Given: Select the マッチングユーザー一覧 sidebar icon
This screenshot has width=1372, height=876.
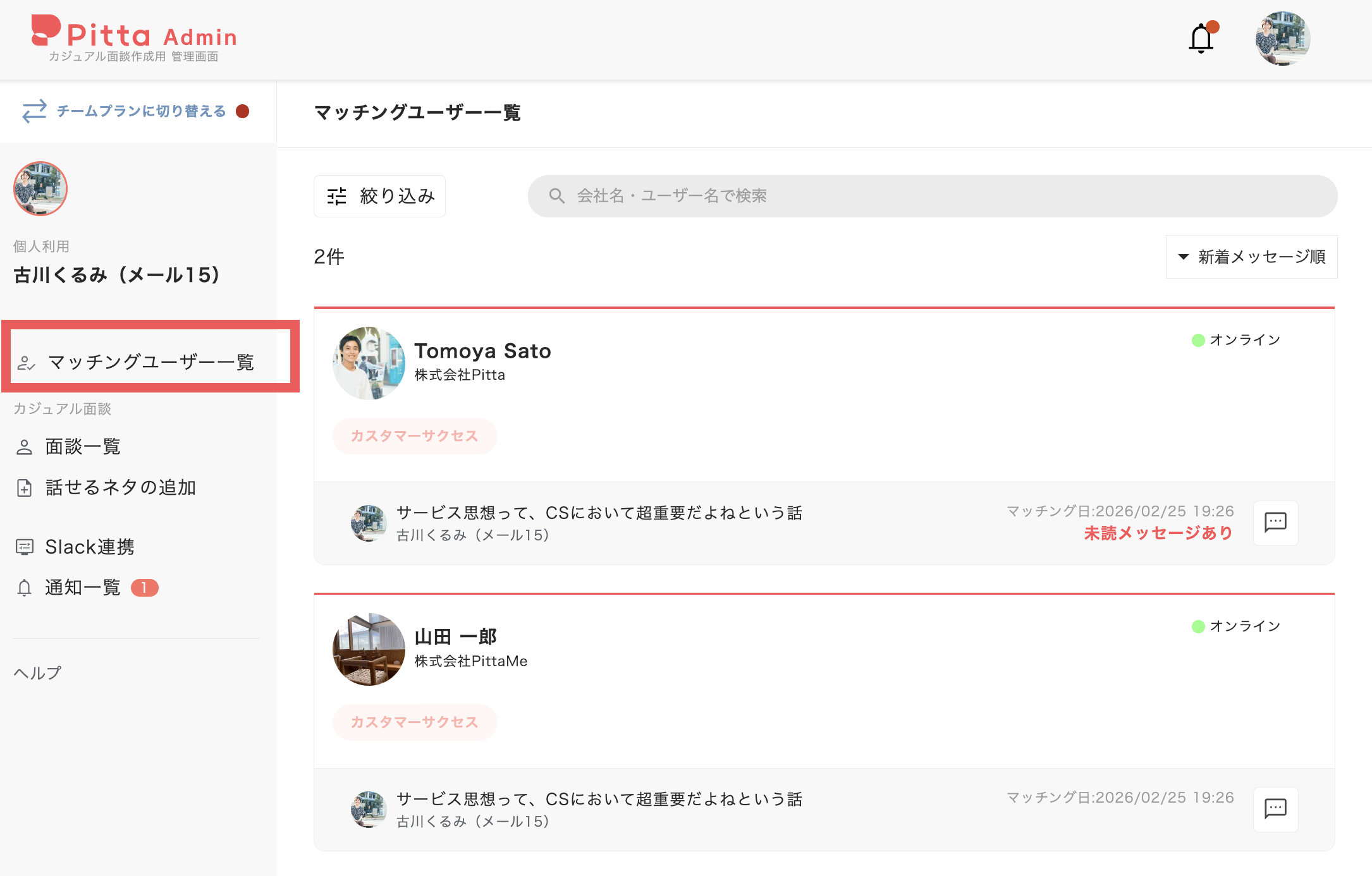Looking at the screenshot, I should 25,362.
